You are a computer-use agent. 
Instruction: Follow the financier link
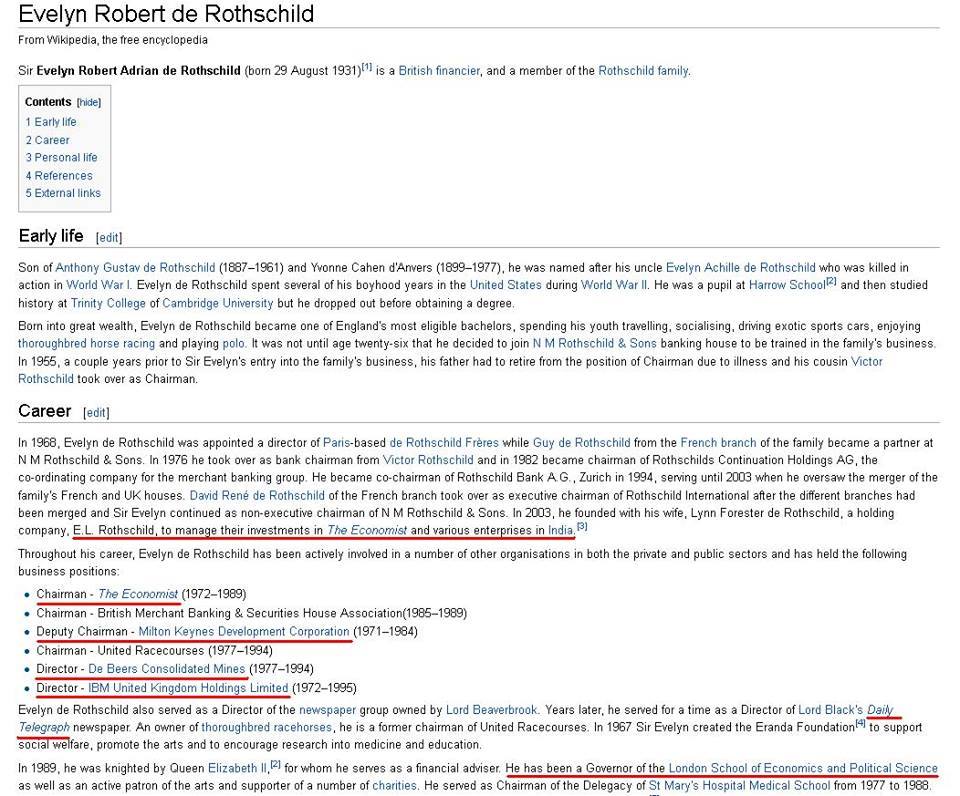coord(458,70)
